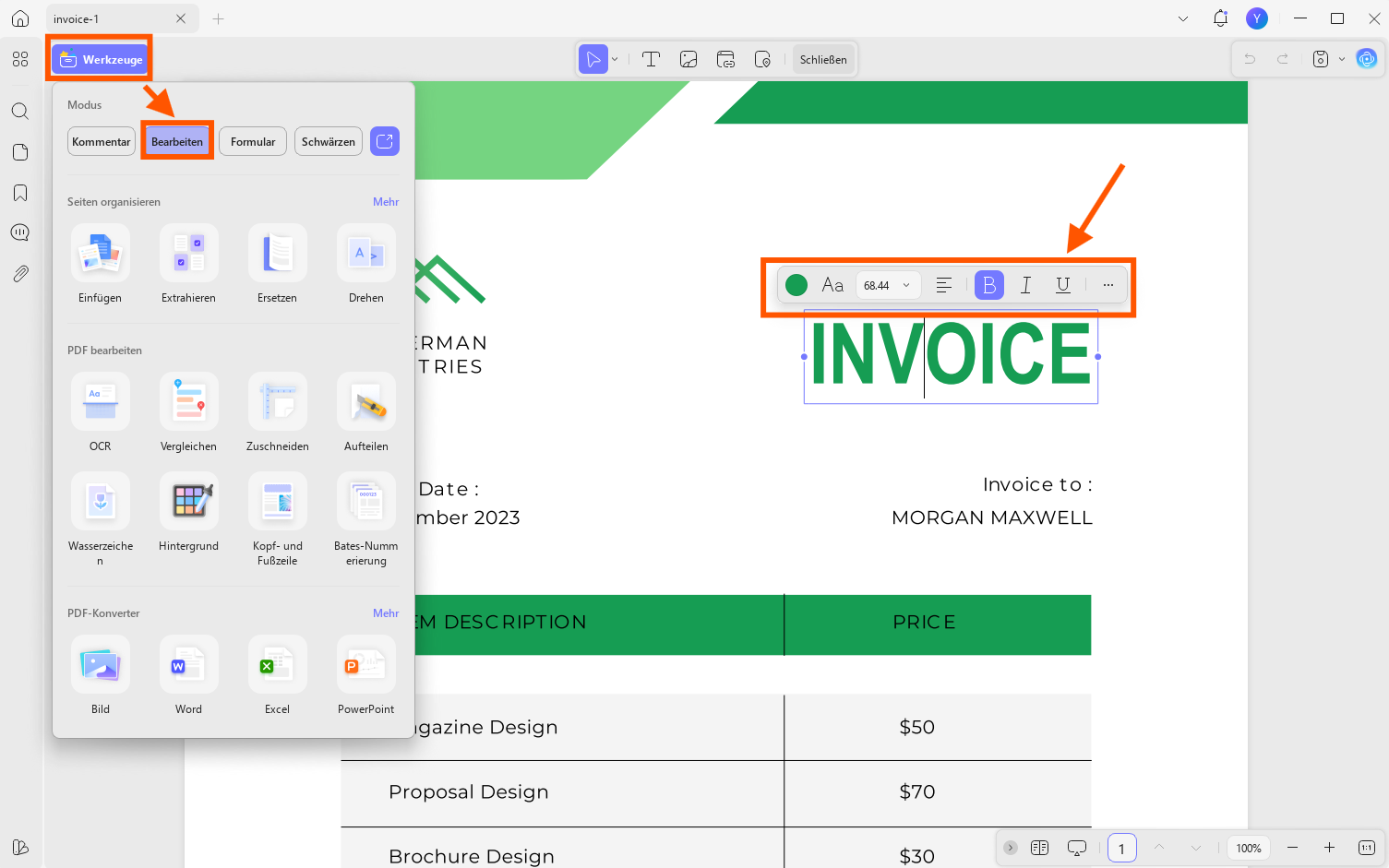
Task: Open the green text color swatch
Action: (x=796, y=285)
